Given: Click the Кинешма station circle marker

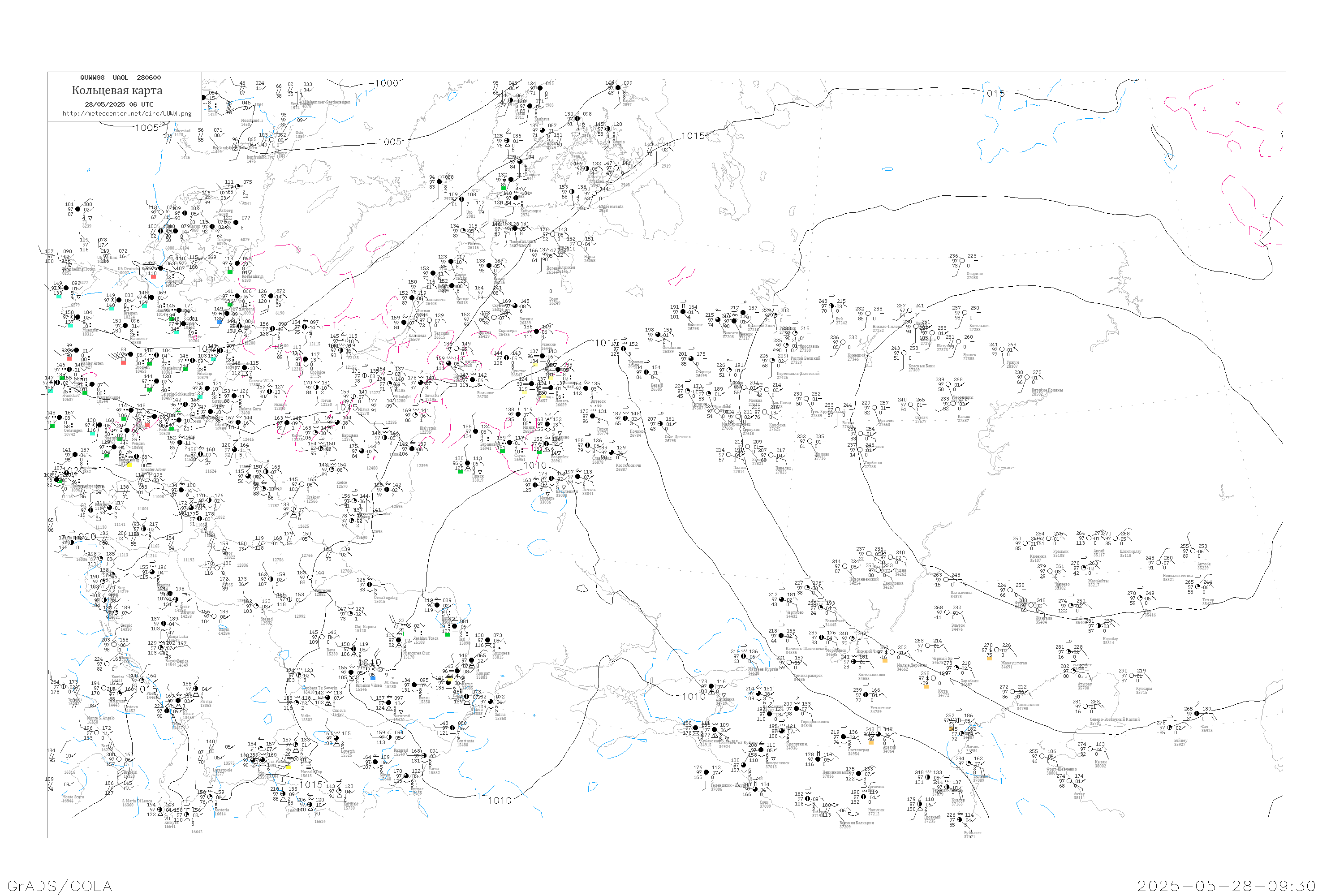Looking at the screenshot, I should tap(844, 343).
